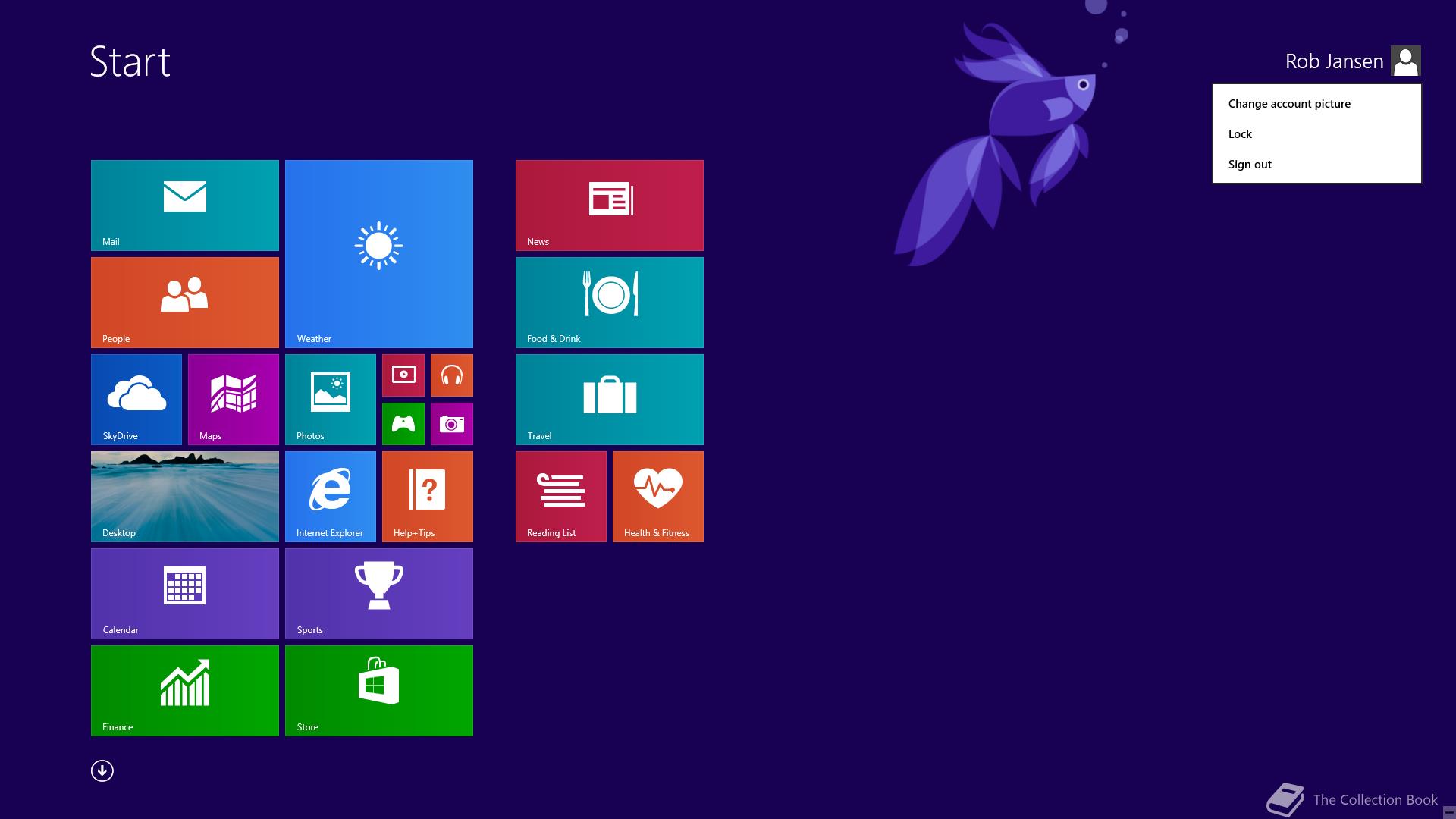The width and height of the screenshot is (1456, 819).
Task: Launch Internet Explorer tile
Action: (330, 496)
